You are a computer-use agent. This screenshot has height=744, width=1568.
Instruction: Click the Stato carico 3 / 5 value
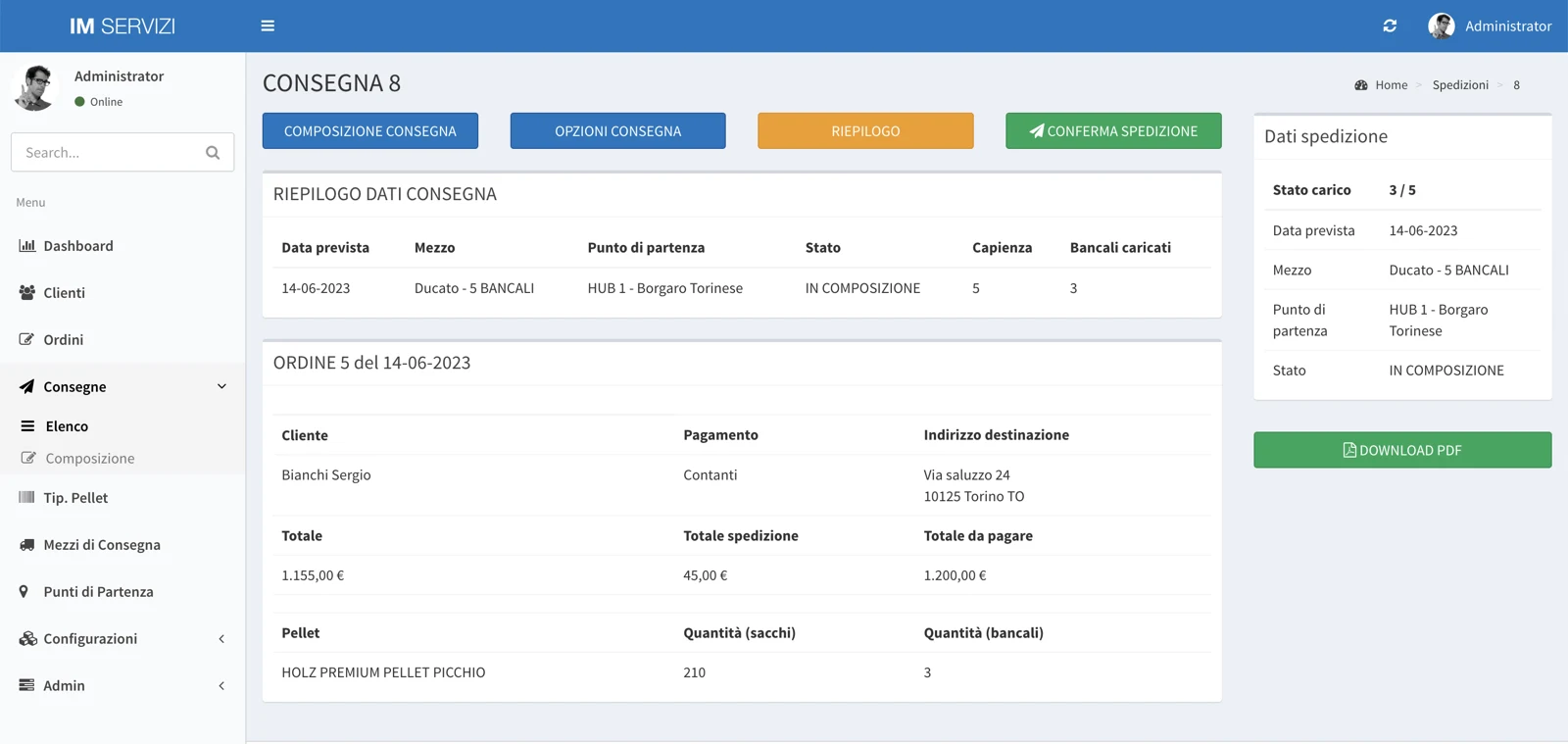pyautogui.click(x=1402, y=190)
